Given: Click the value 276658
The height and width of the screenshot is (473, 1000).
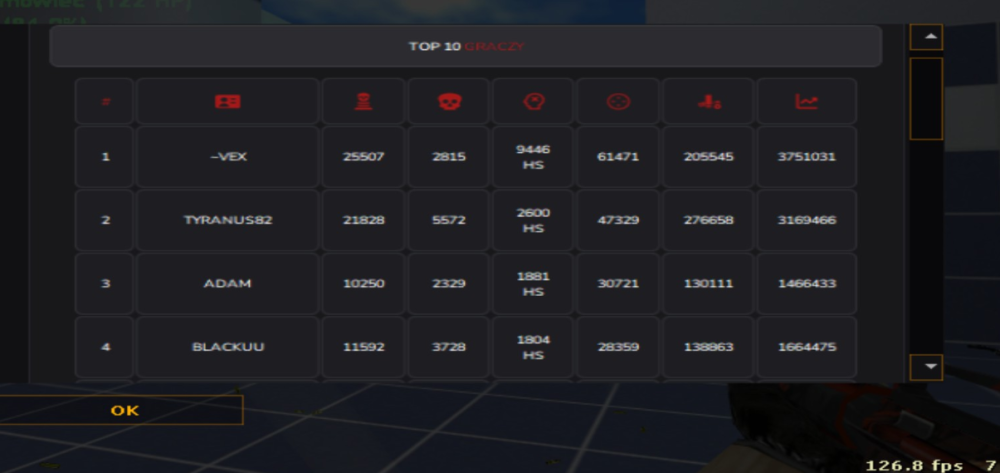Looking at the screenshot, I should click(709, 220).
